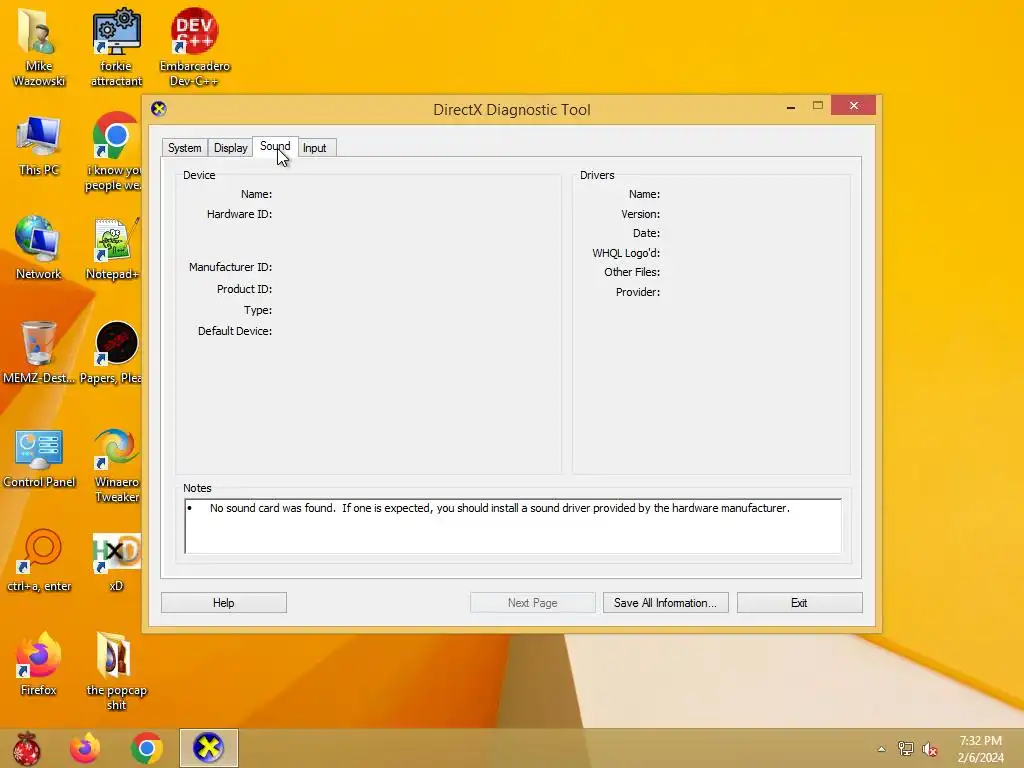
Task: Click the Start ornament button on taskbar
Action: click(26, 748)
